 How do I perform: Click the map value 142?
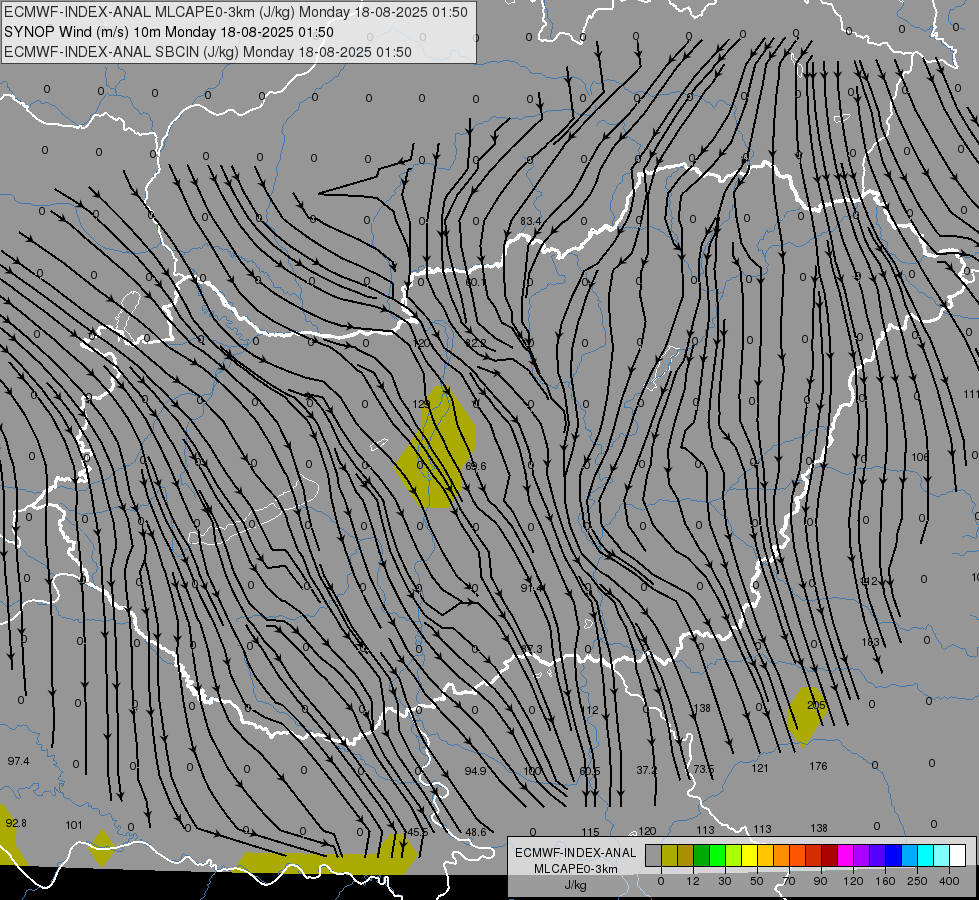click(868, 581)
